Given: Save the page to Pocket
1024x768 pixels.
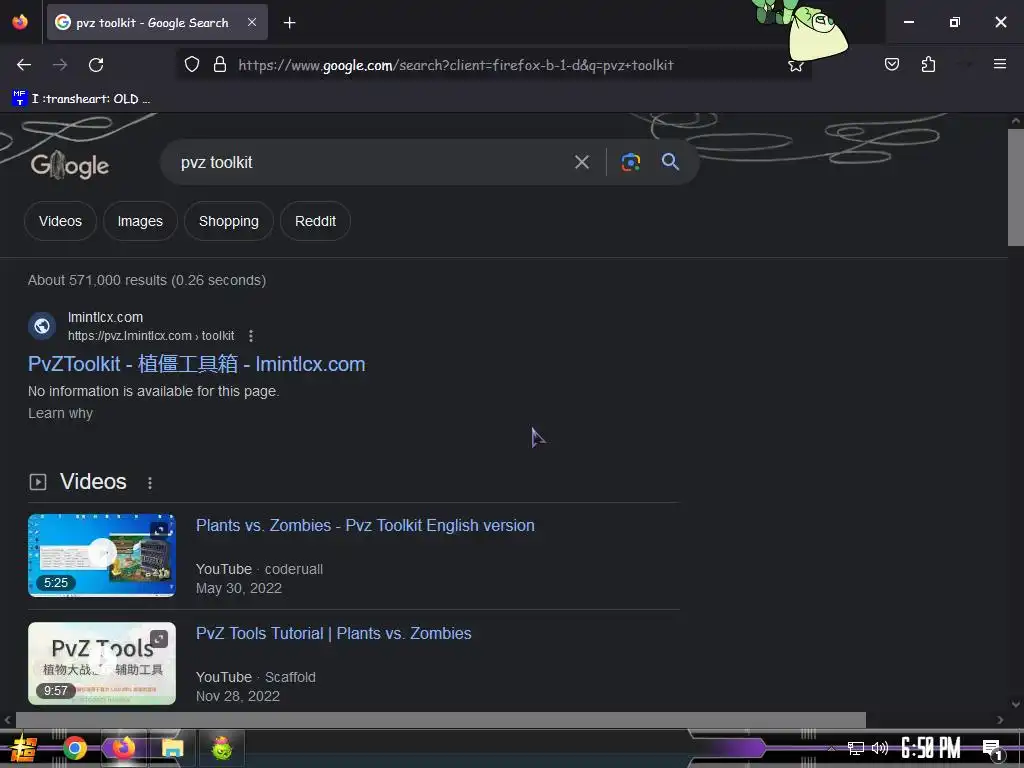Looking at the screenshot, I should tap(891, 64).
